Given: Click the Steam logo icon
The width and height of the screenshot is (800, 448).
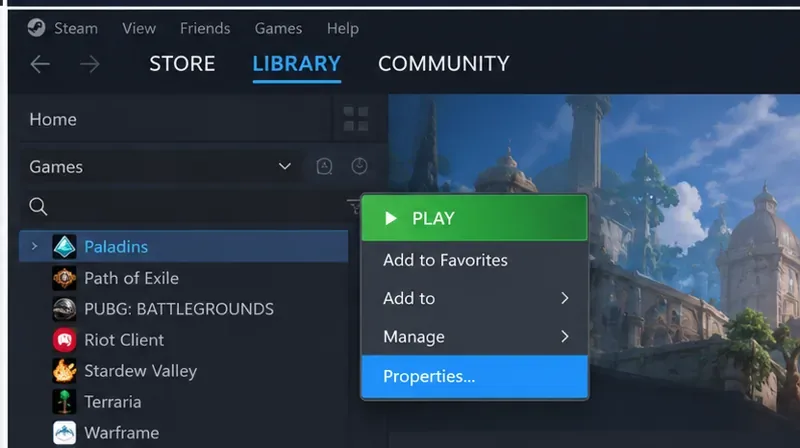Looking at the screenshot, I should pyautogui.click(x=36, y=28).
